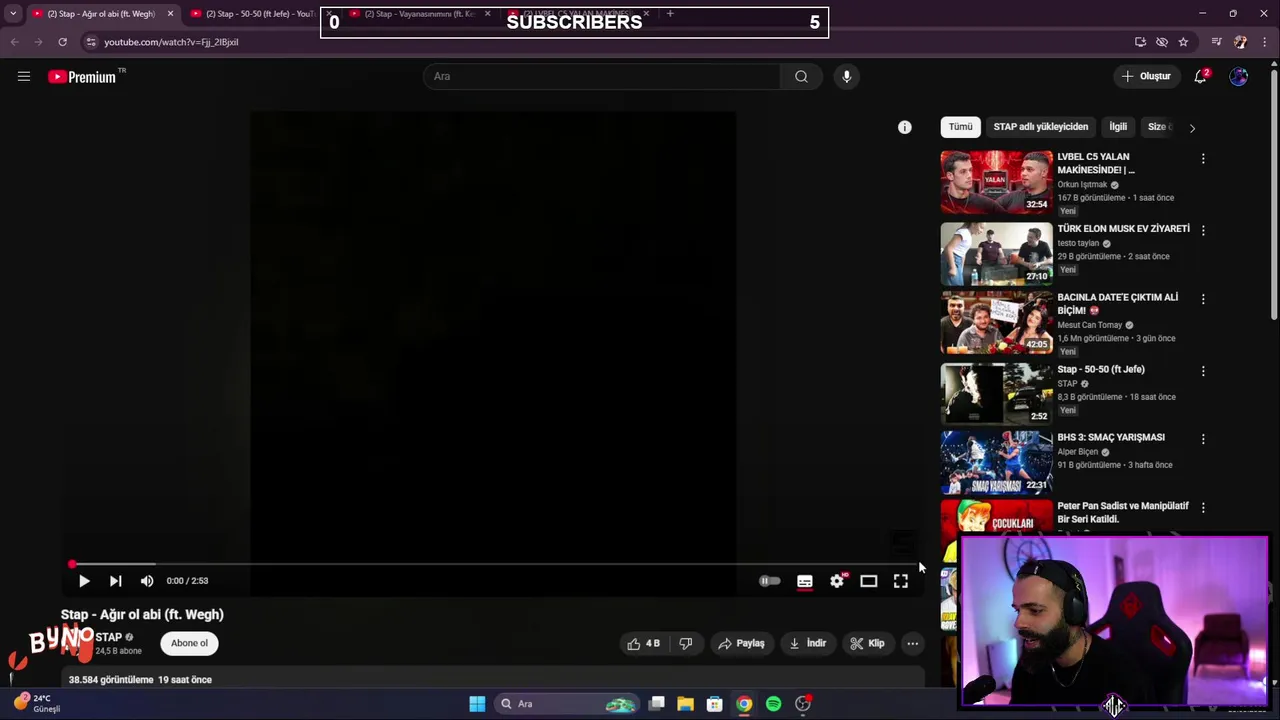Play the video

coord(84,581)
